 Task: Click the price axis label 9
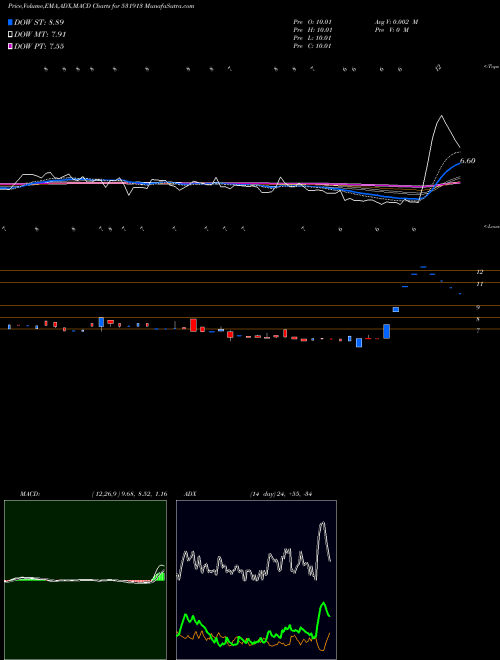pyautogui.click(x=478, y=308)
